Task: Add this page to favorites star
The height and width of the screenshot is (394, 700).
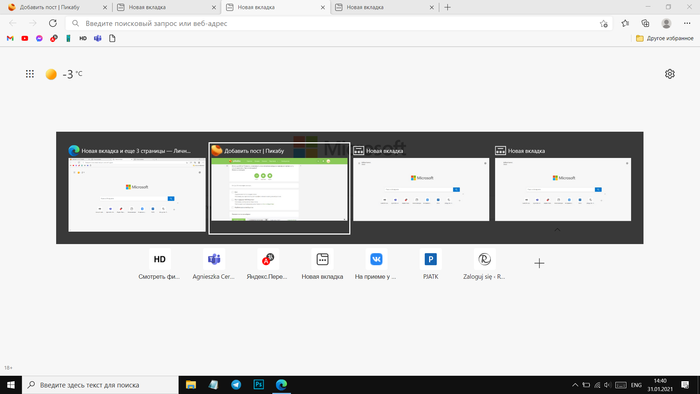Action: tap(604, 24)
